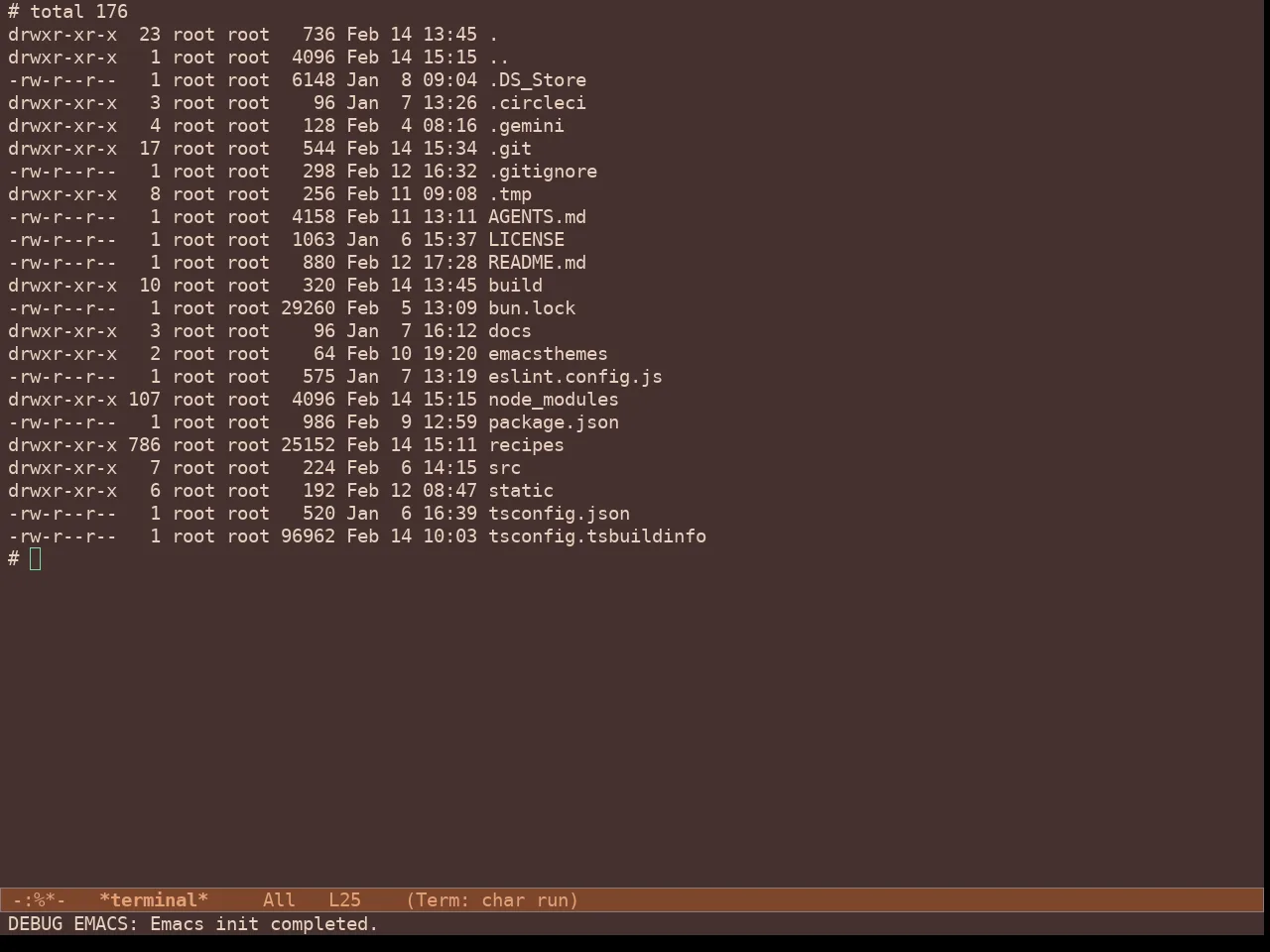Screen dimensions: 1270x952
Task: Select tsconfig.tsbuildinfo file name
Action: pyautogui.click(x=597, y=536)
